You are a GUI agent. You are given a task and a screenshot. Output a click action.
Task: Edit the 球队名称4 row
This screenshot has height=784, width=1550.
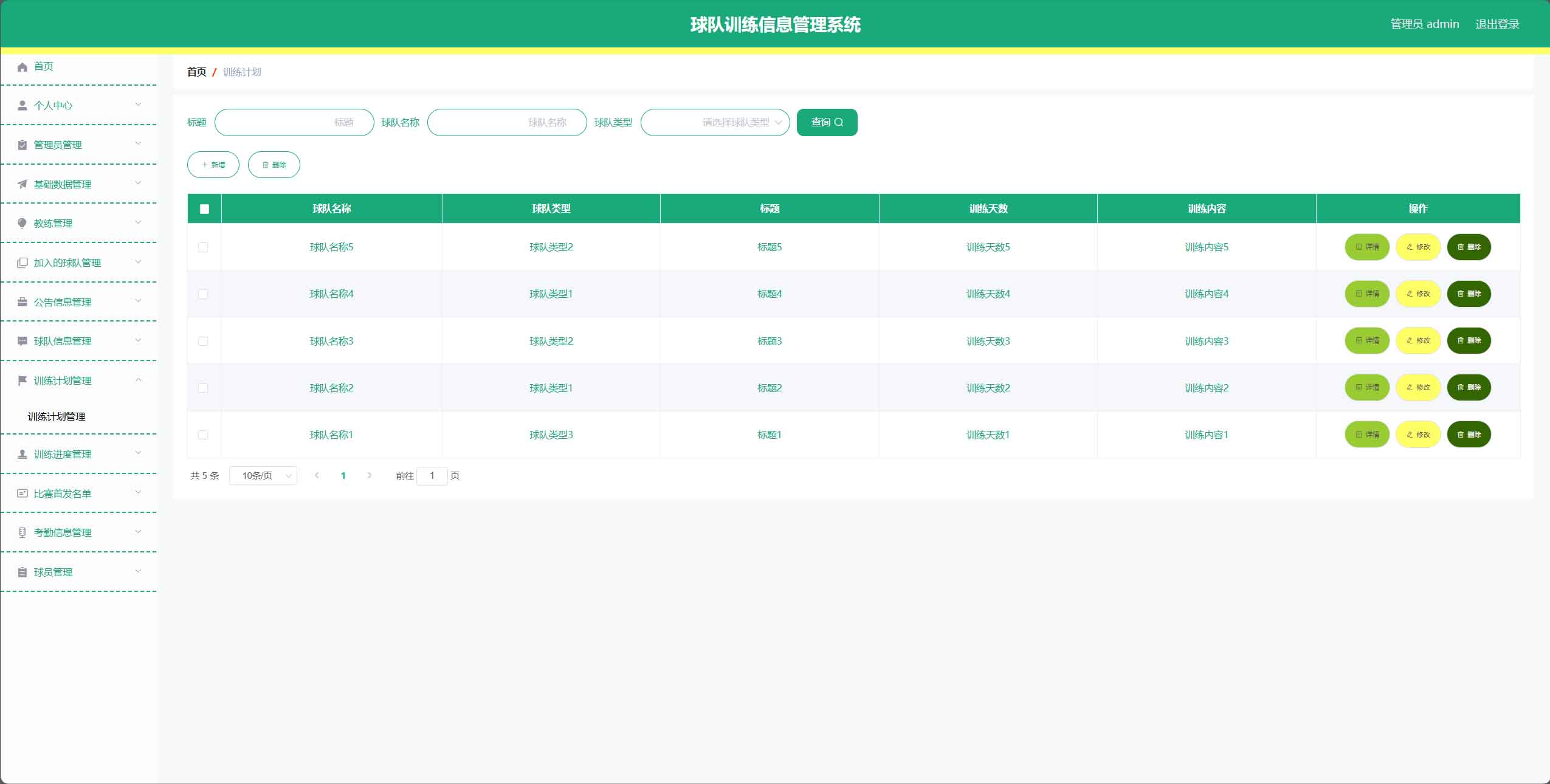point(1418,294)
